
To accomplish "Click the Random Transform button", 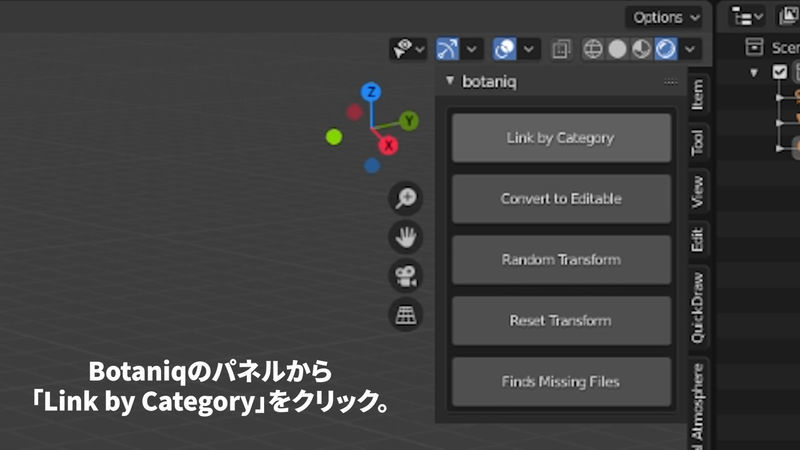I will point(561,260).
